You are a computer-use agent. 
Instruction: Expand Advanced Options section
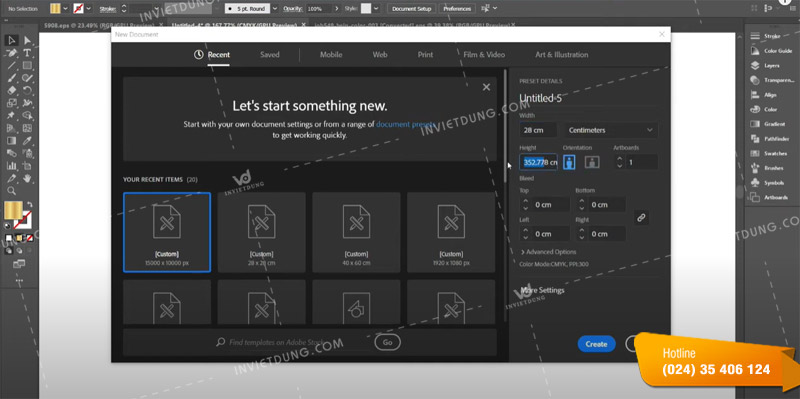(x=548, y=252)
